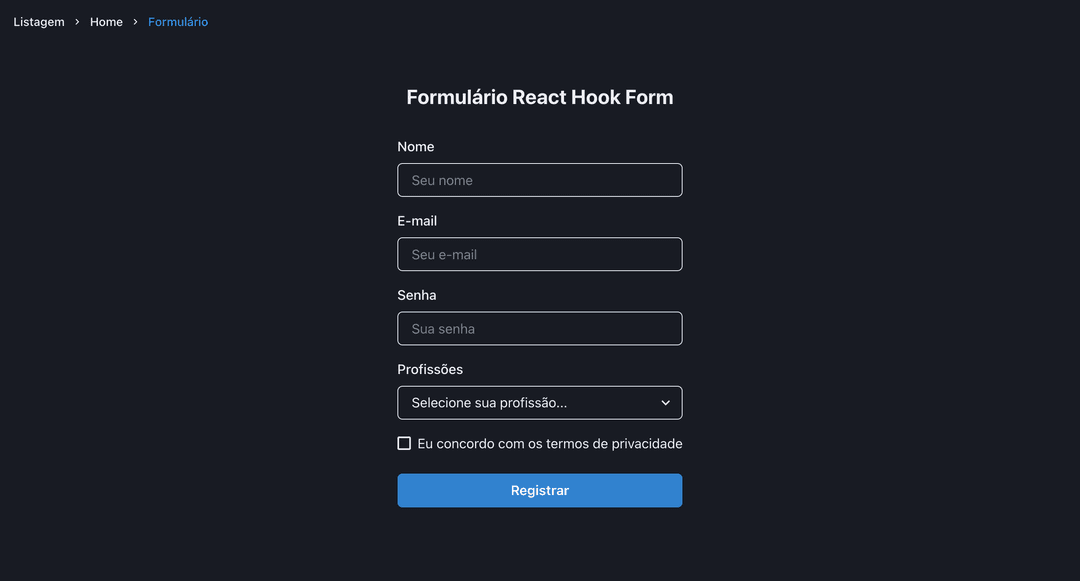The height and width of the screenshot is (581, 1080).
Task: Select the 'Selecione sua profissão...' placeholder text
Action: pos(489,403)
